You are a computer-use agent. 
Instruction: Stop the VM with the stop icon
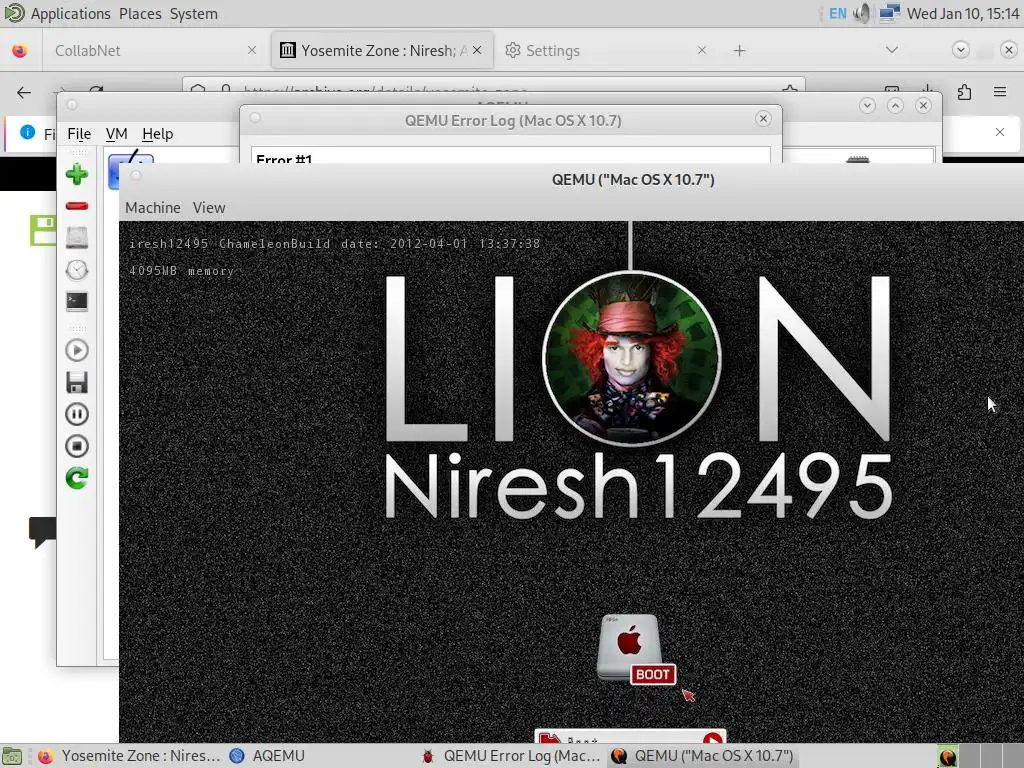76,446
